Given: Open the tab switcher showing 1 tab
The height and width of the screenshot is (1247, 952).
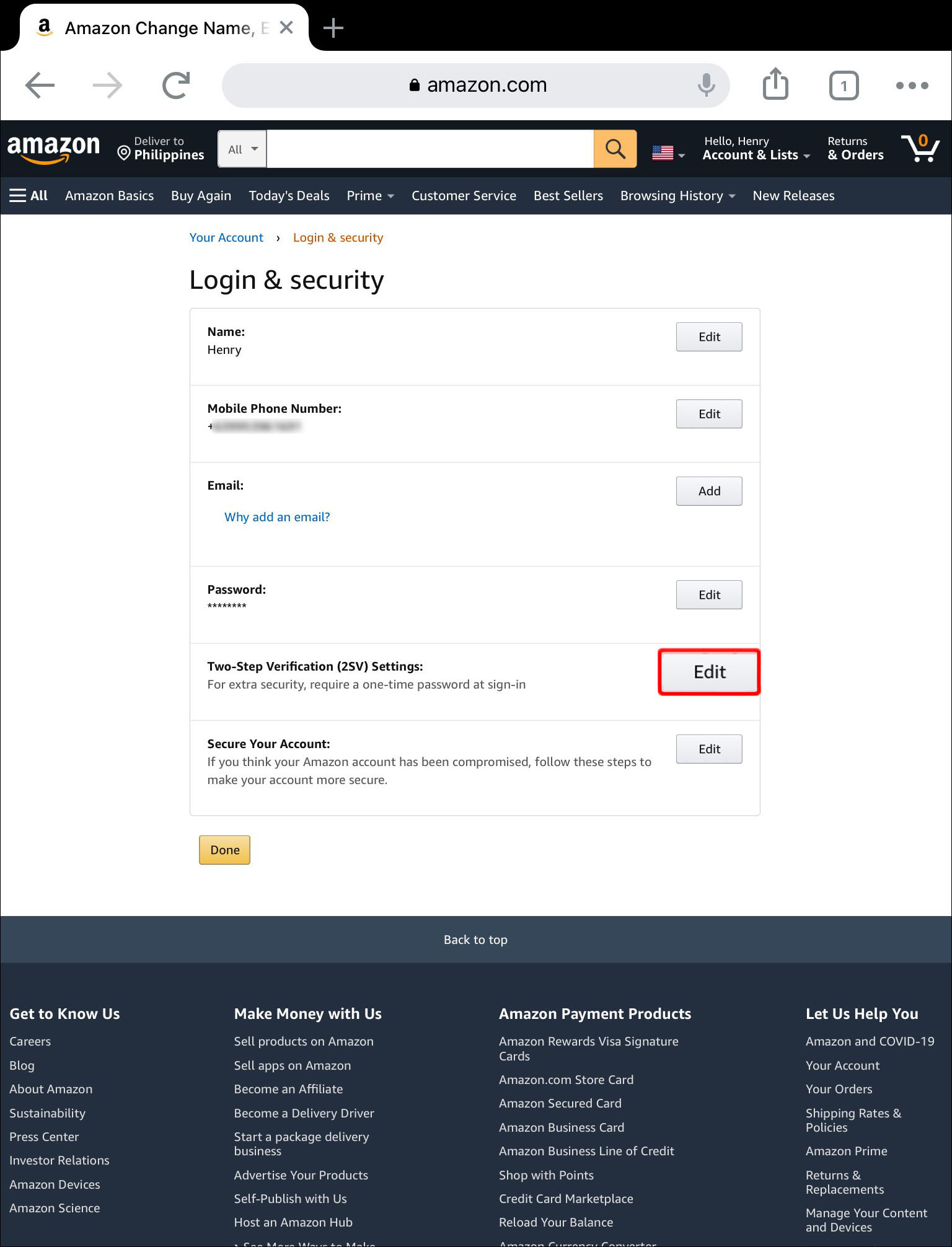Looking at the screenshot, I should click(x=844, y=86).
